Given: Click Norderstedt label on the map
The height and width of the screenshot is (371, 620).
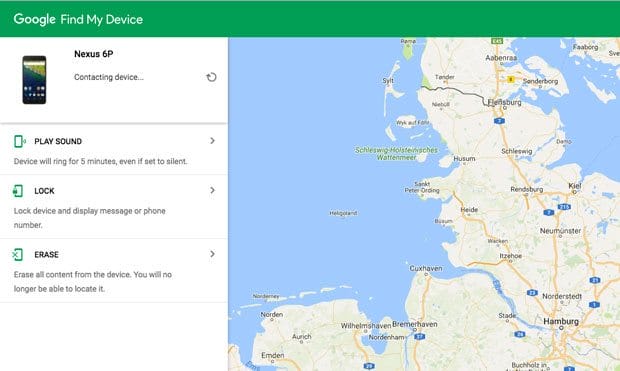Looking at the screenshot, I should [562, 296].
